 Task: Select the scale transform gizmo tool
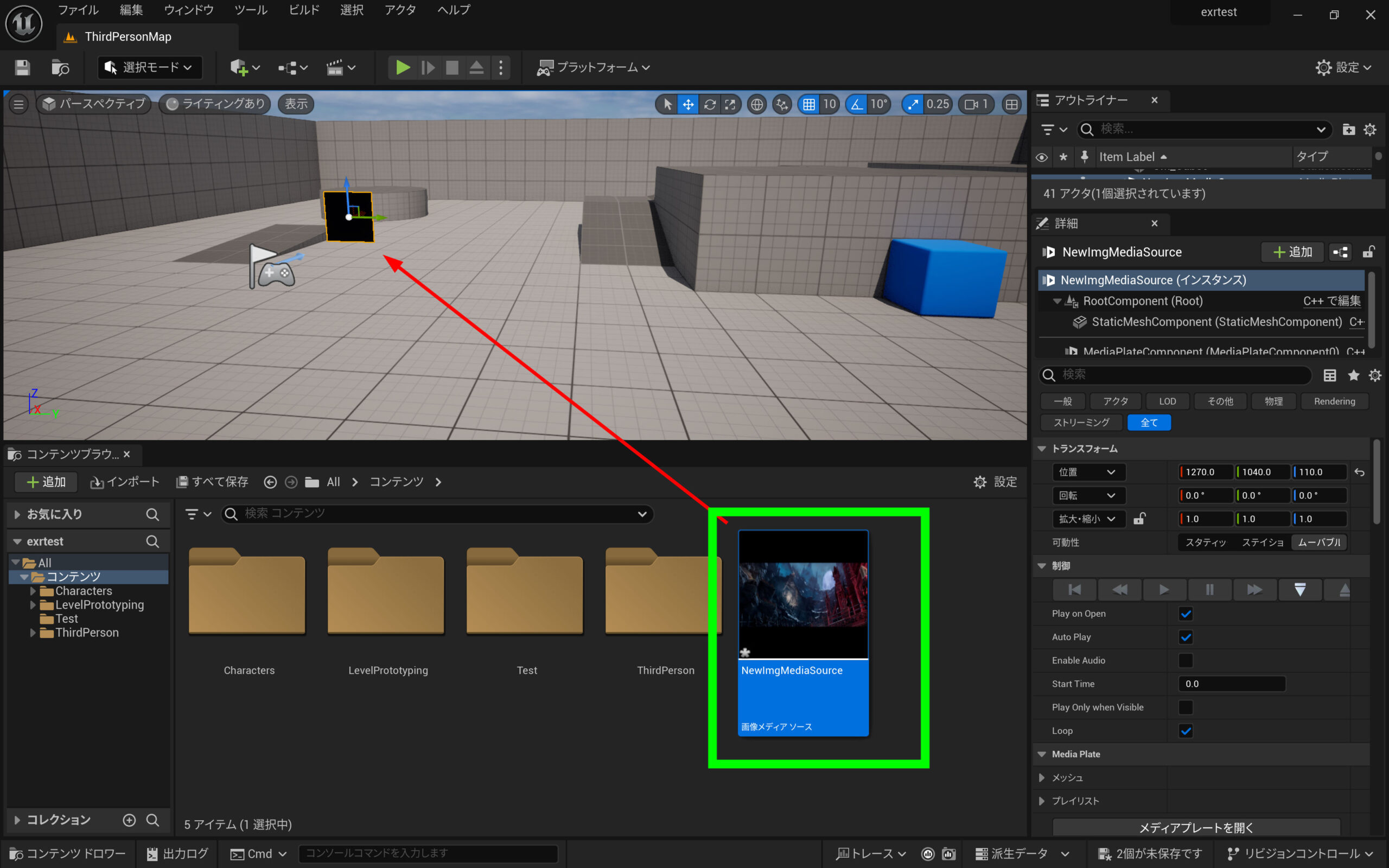[x=730, y=105]
